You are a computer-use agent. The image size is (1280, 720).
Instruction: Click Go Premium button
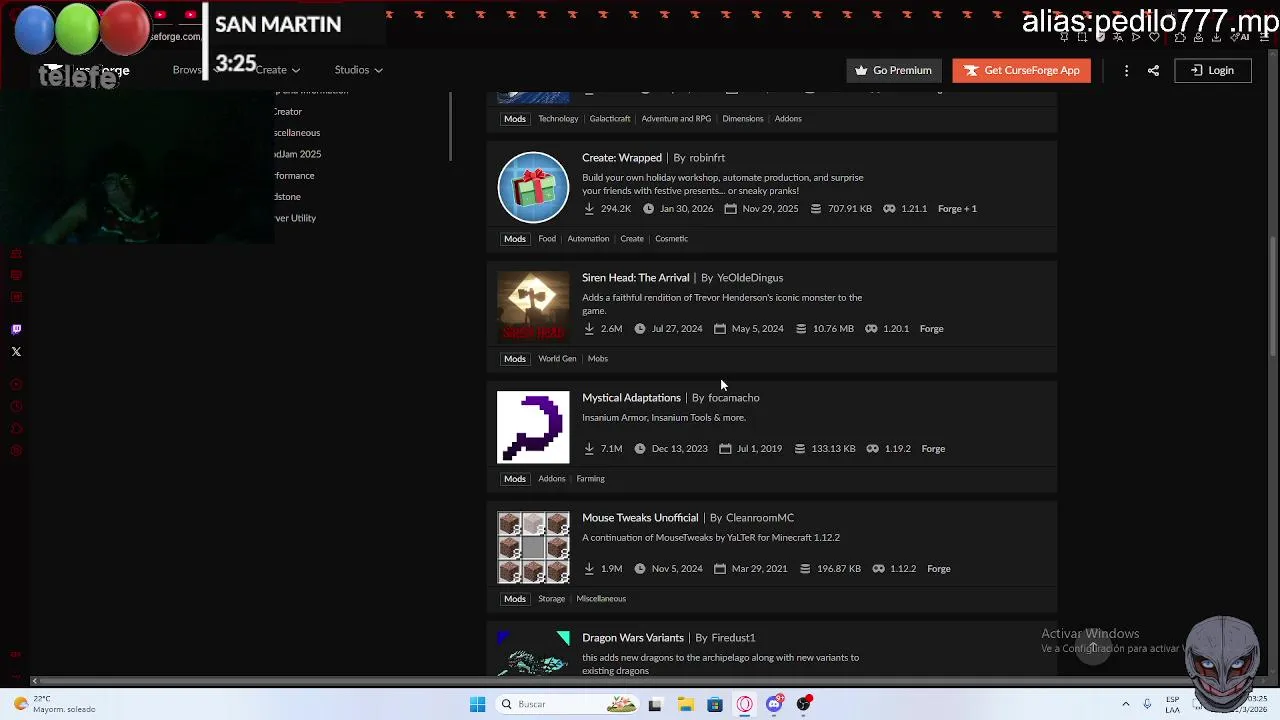pyautogui.click(x=893, y=70)
